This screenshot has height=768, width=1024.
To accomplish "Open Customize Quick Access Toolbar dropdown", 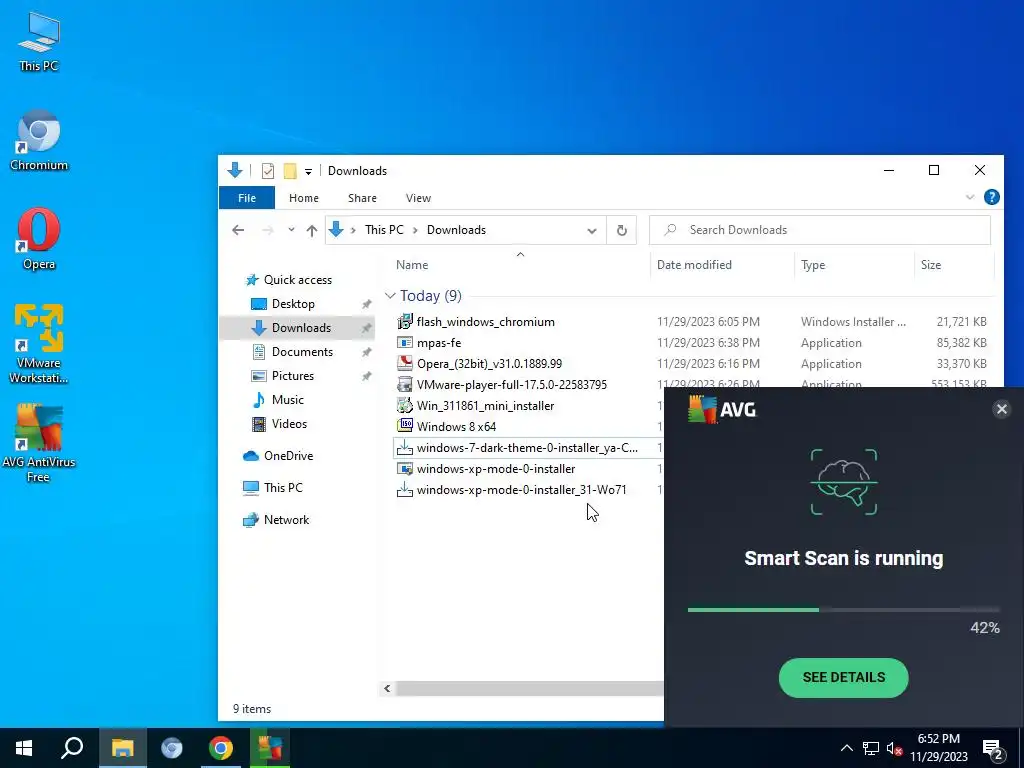I will (x=308, y=172).
